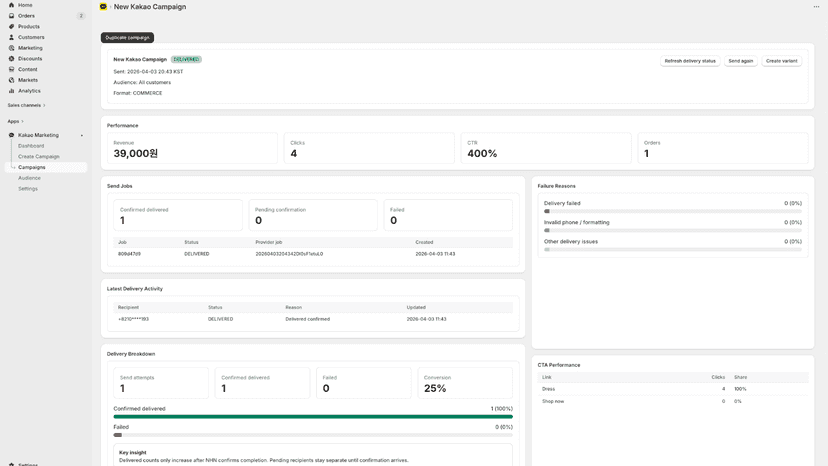
Task: Click the Customers person icon
Action: [11, 37]
